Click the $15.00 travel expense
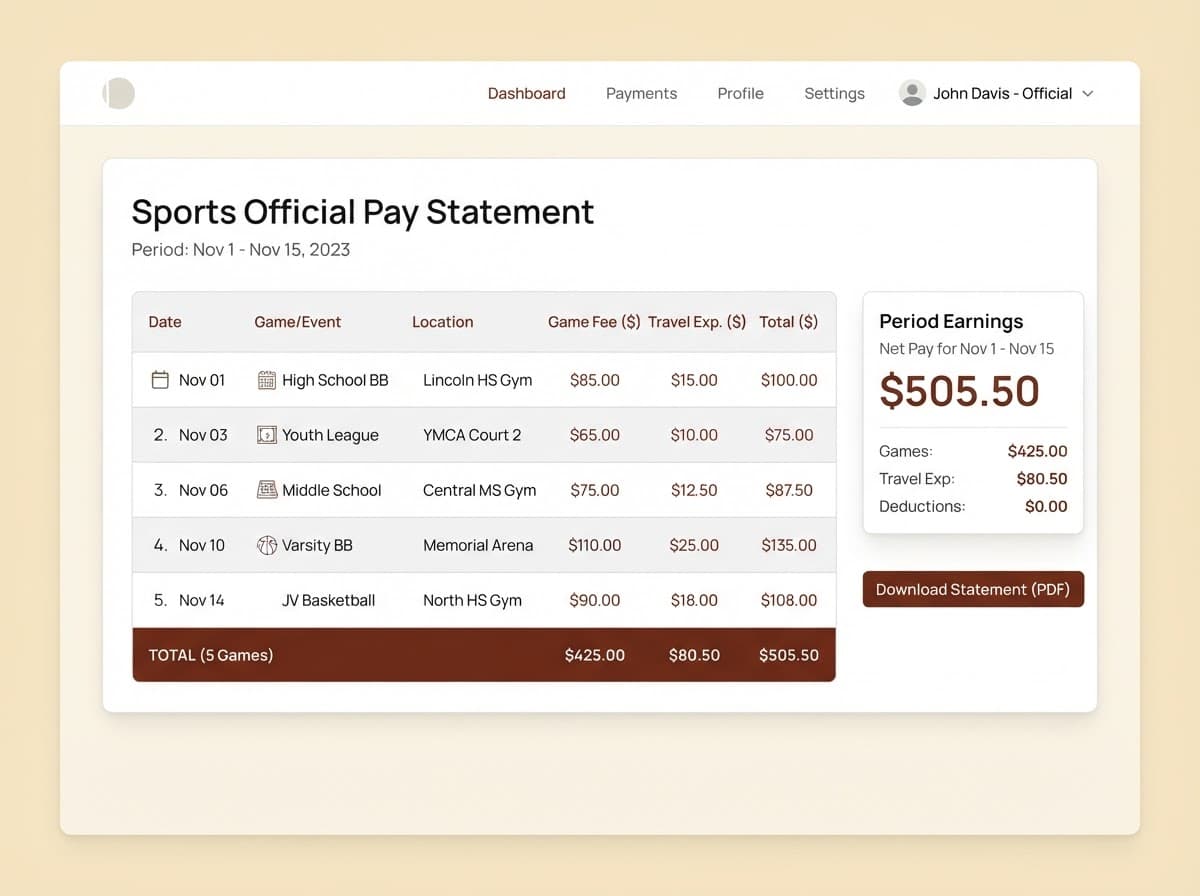1200x896 pixels. pyautogui.click(x=694, y=380)
